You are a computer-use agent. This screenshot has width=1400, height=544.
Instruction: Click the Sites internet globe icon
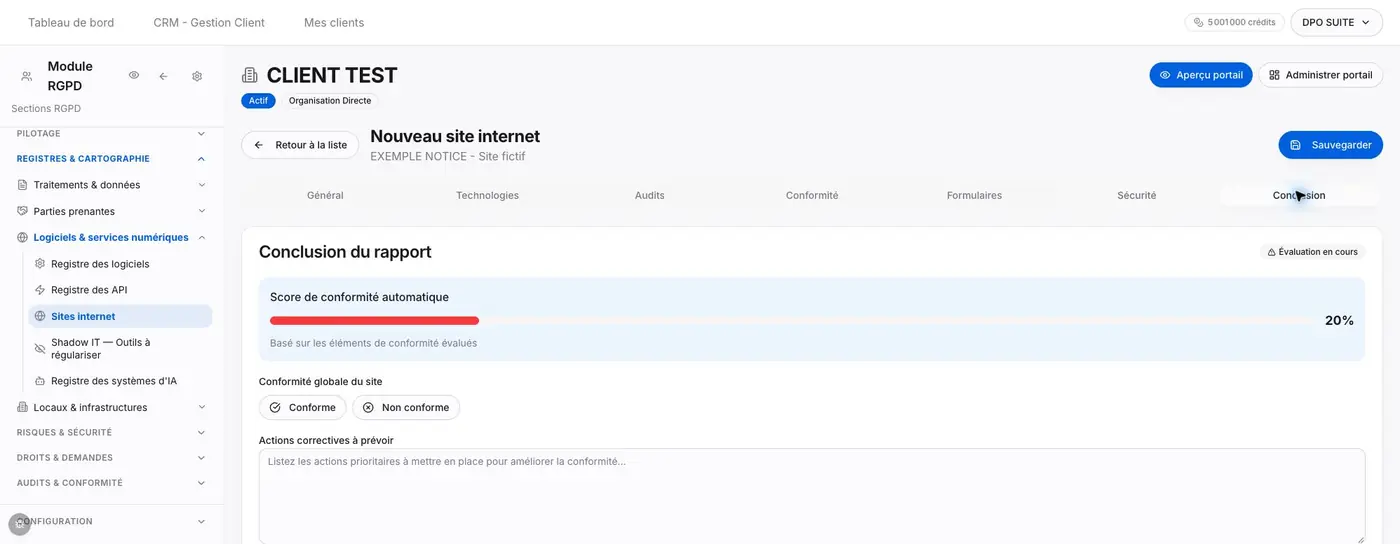point(40,316)
